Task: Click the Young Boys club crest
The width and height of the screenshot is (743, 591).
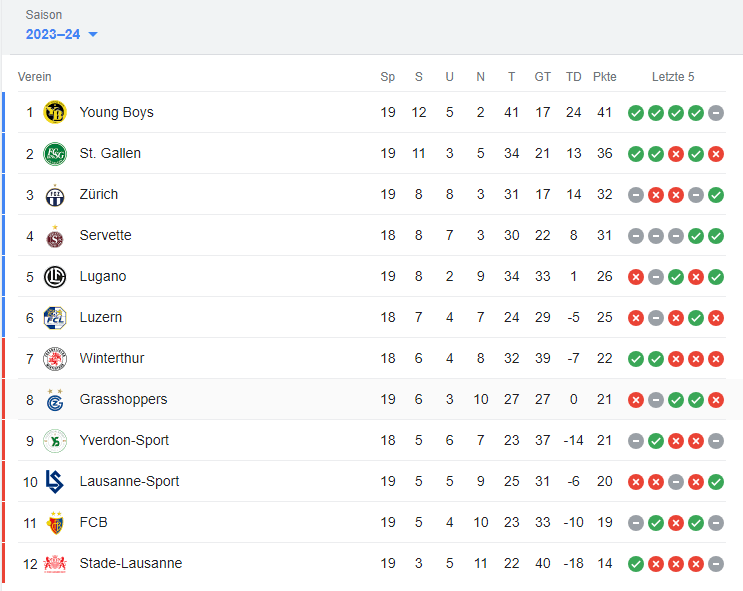Action: point(55,112)
